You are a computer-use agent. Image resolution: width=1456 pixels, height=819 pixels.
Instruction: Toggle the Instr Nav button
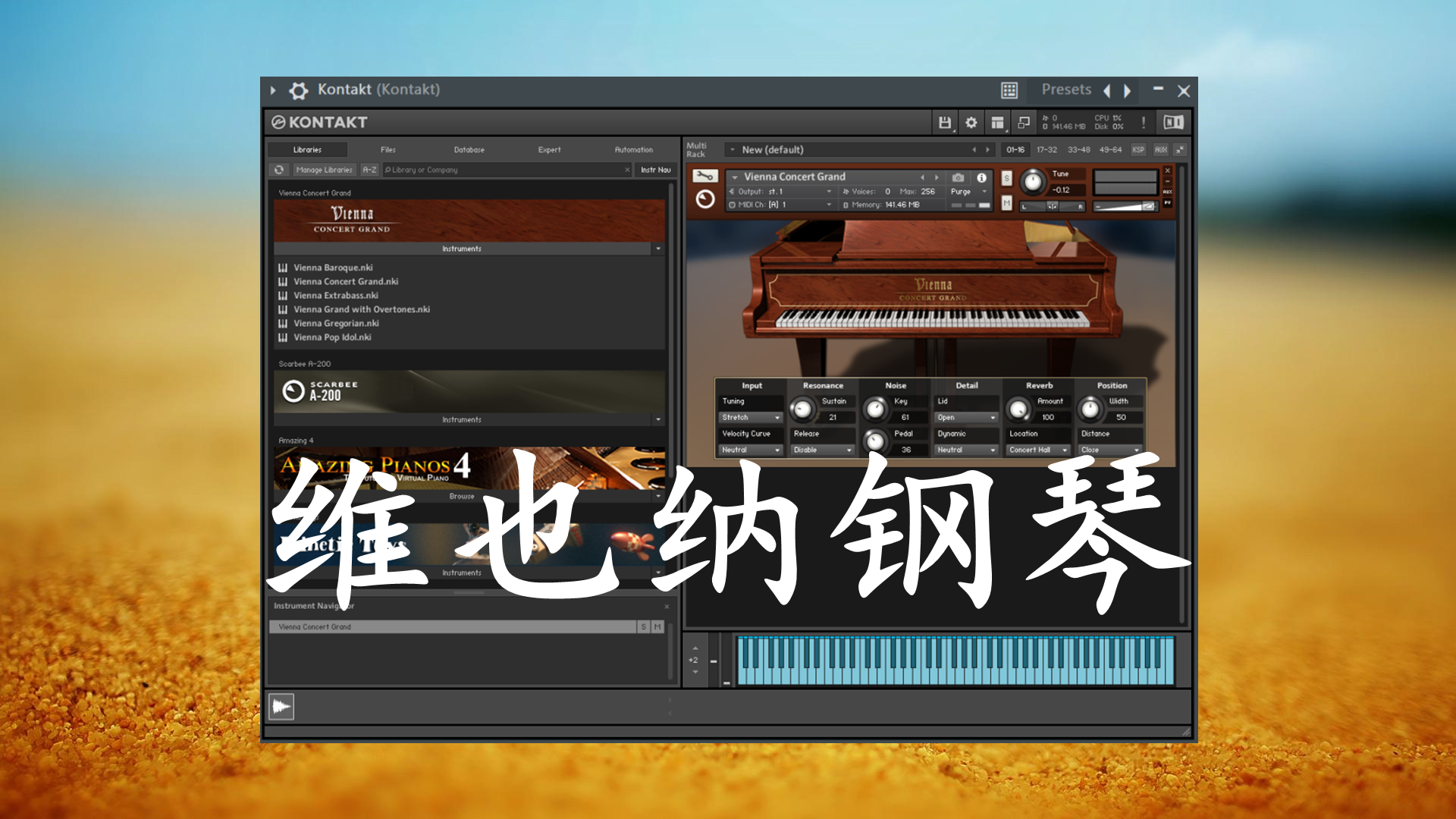click(655, 170)
